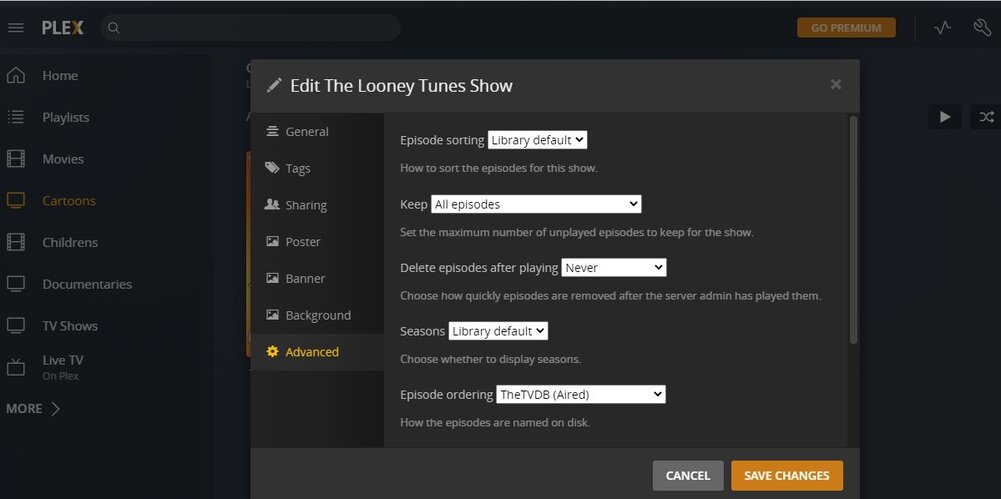Click 'Choose whether to display seasons.' text

click(x=490, y=359)
